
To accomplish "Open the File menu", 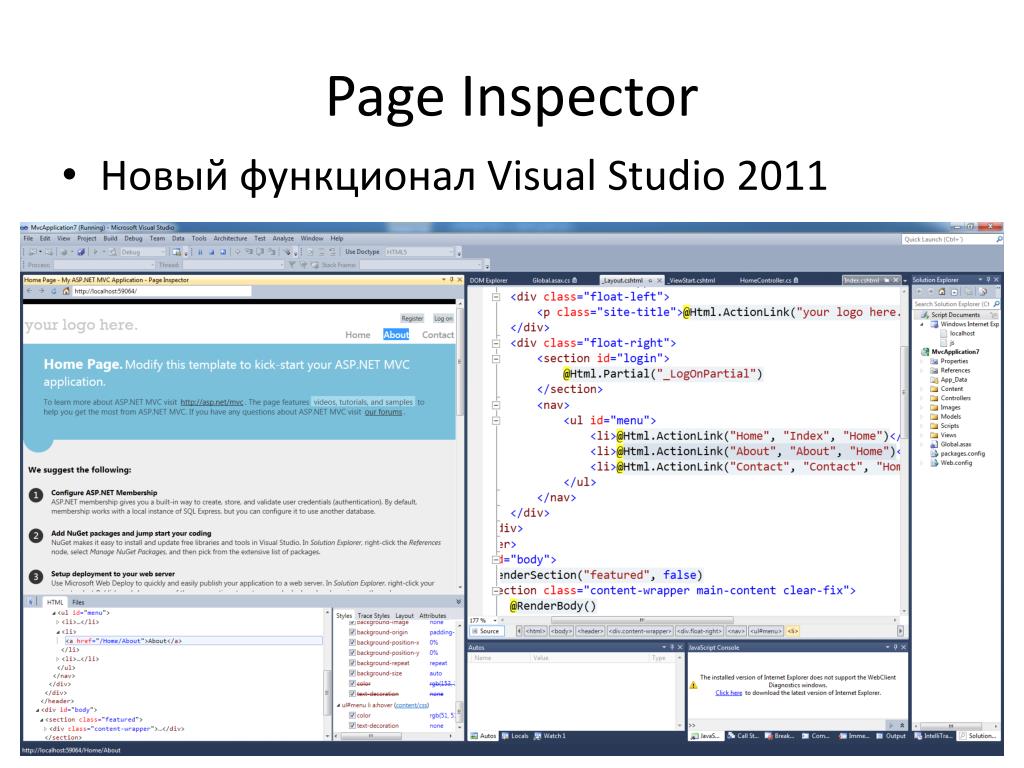I will click(x=28, y=238).
